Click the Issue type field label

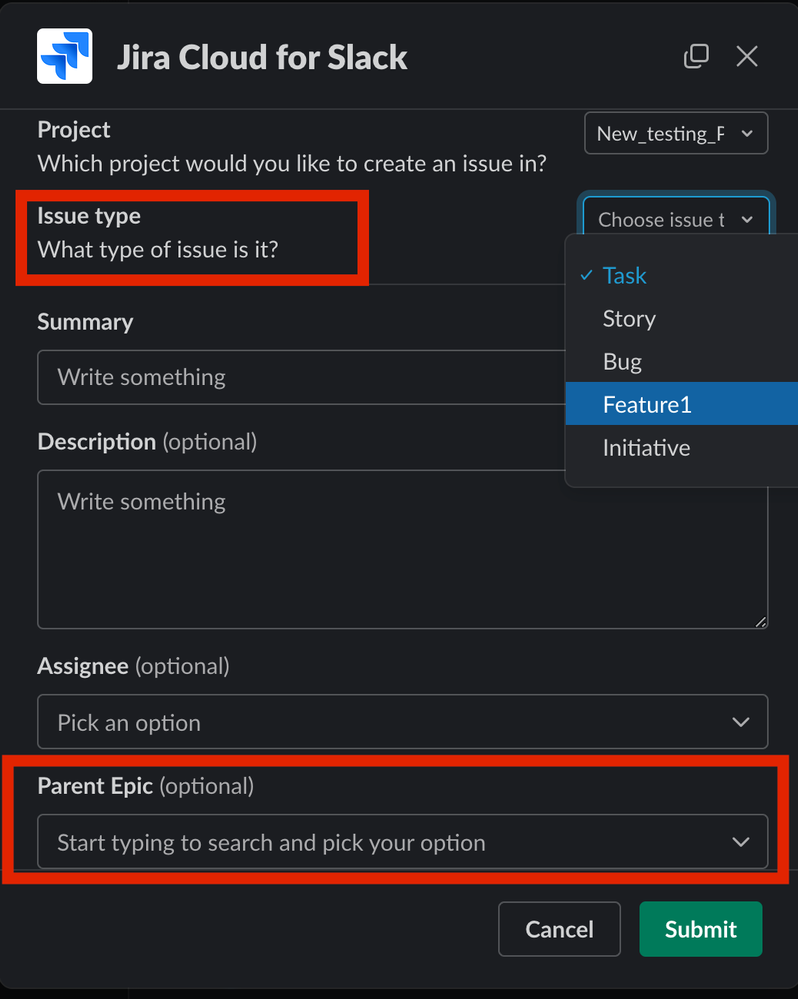pos(89,216)
